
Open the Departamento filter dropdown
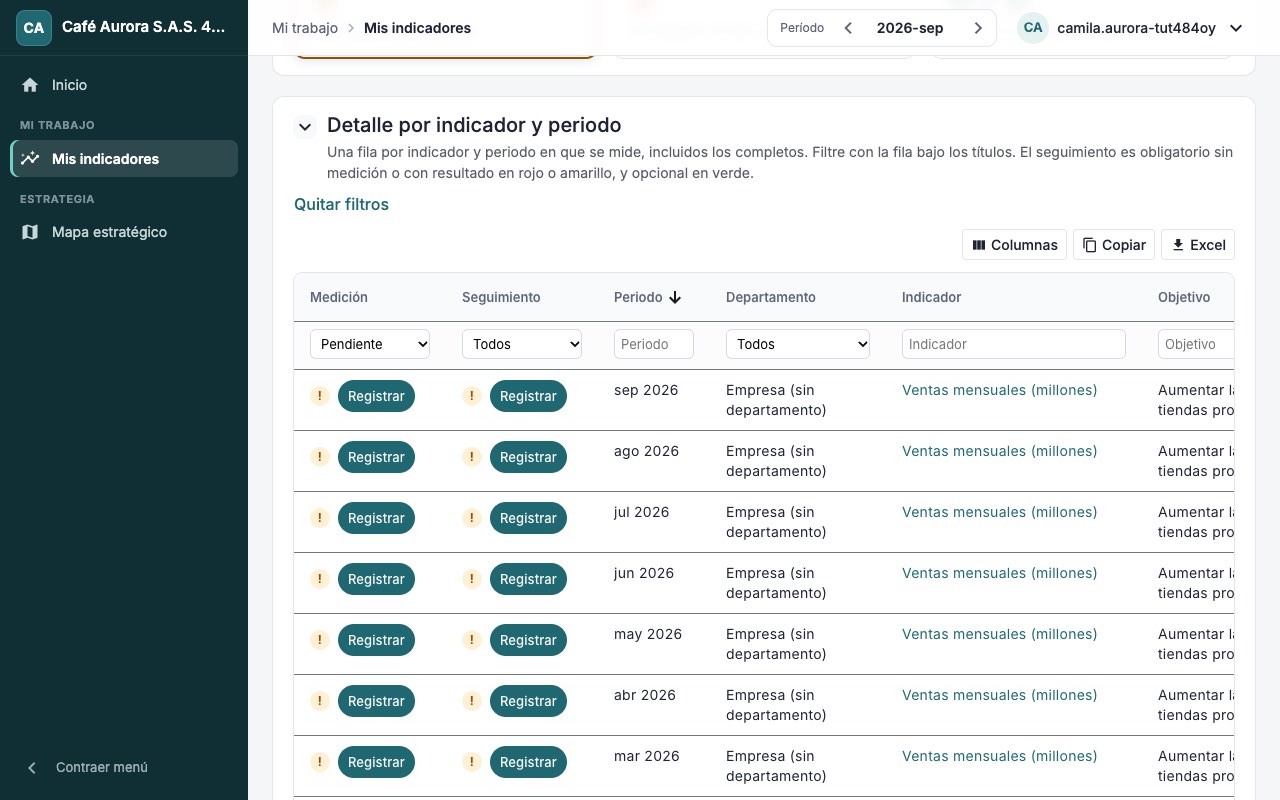tap(798, 344)
